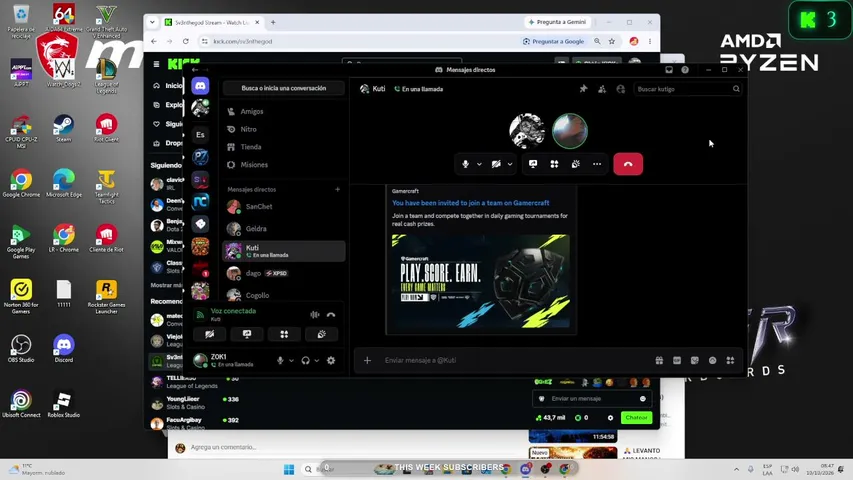Viewport: 853px width, 480px height.
Task: Open the 'Es' server in Discord sidebar
Action: (x=200, y=134)
